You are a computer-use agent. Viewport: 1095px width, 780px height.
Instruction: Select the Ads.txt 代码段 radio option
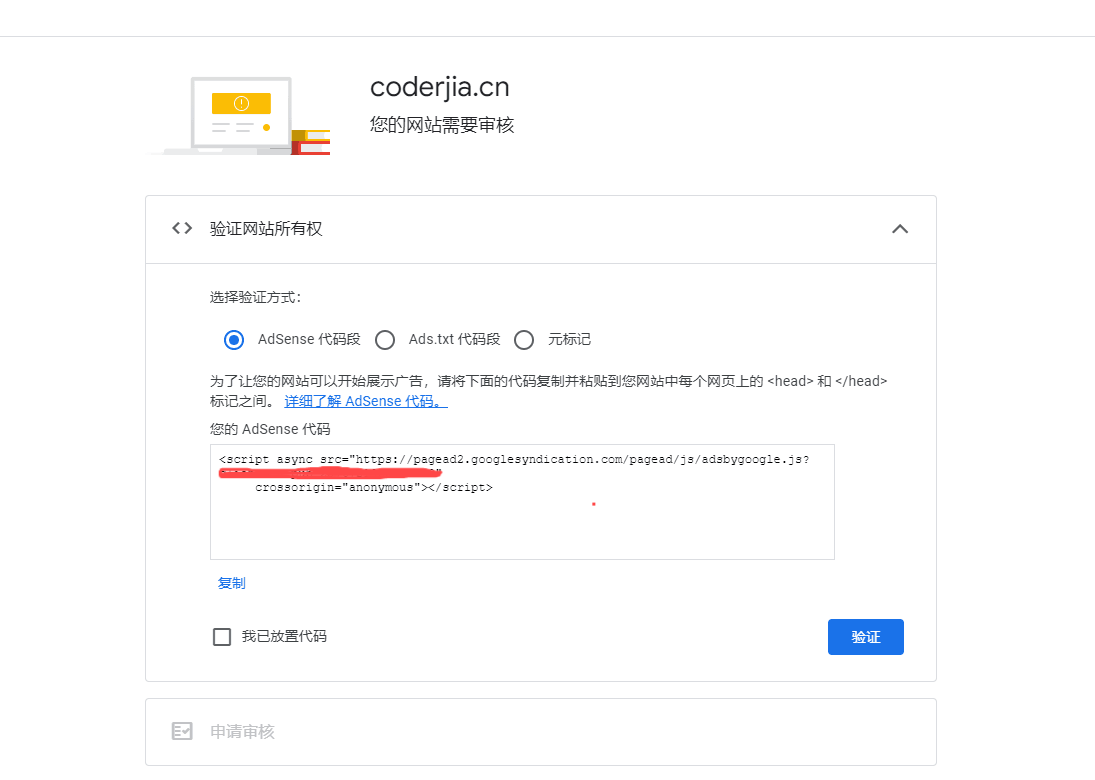(x=385, y=340)
